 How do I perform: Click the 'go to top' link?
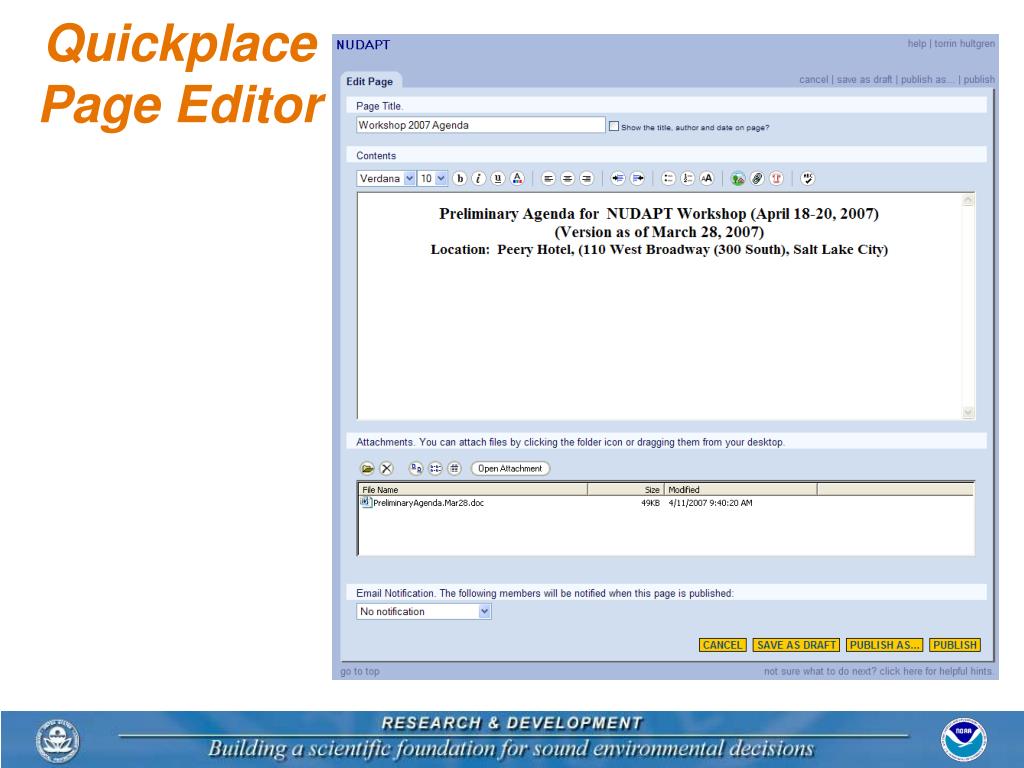pyautogui.click(x=360, y=671)
